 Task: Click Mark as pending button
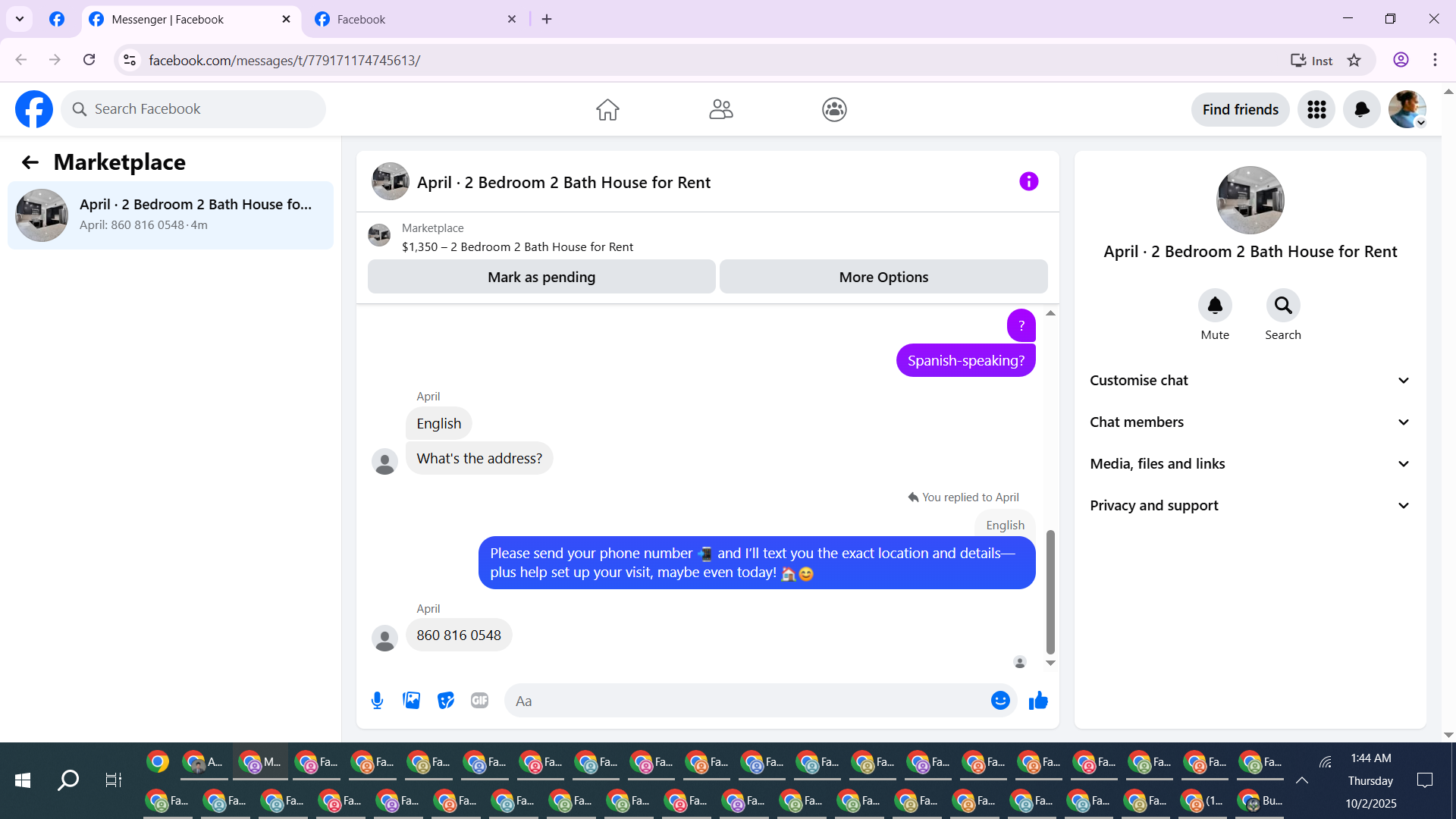(x=541, y=278)
